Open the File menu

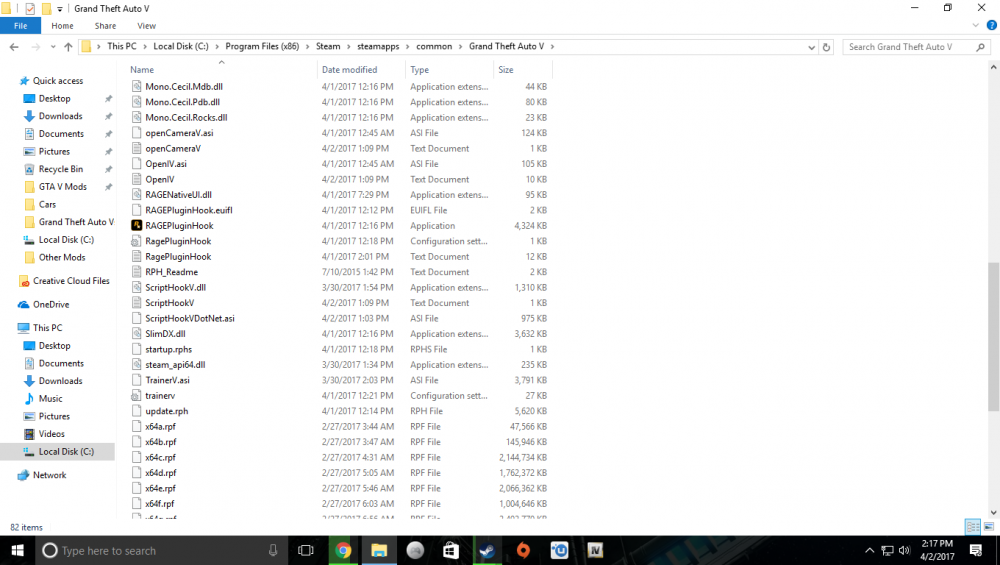click(x=20, y=26)
